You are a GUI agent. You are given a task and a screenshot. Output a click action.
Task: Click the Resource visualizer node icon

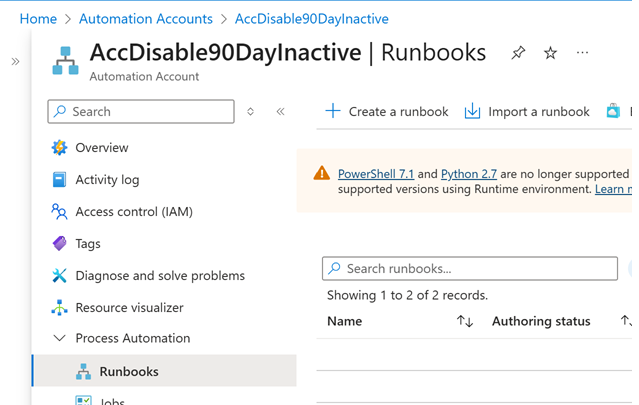pos(59,307)
